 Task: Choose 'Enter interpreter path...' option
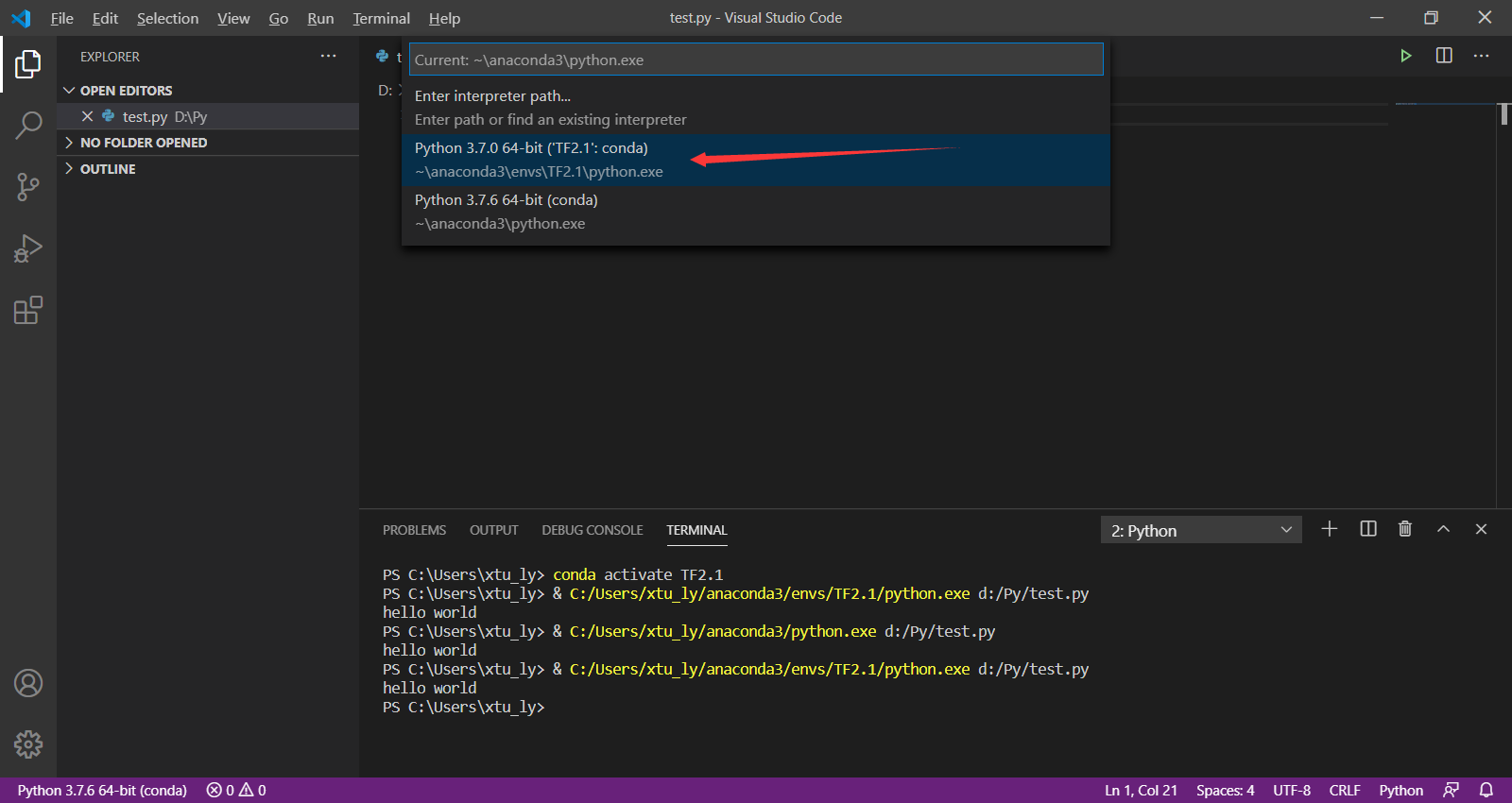pos(756,108)
